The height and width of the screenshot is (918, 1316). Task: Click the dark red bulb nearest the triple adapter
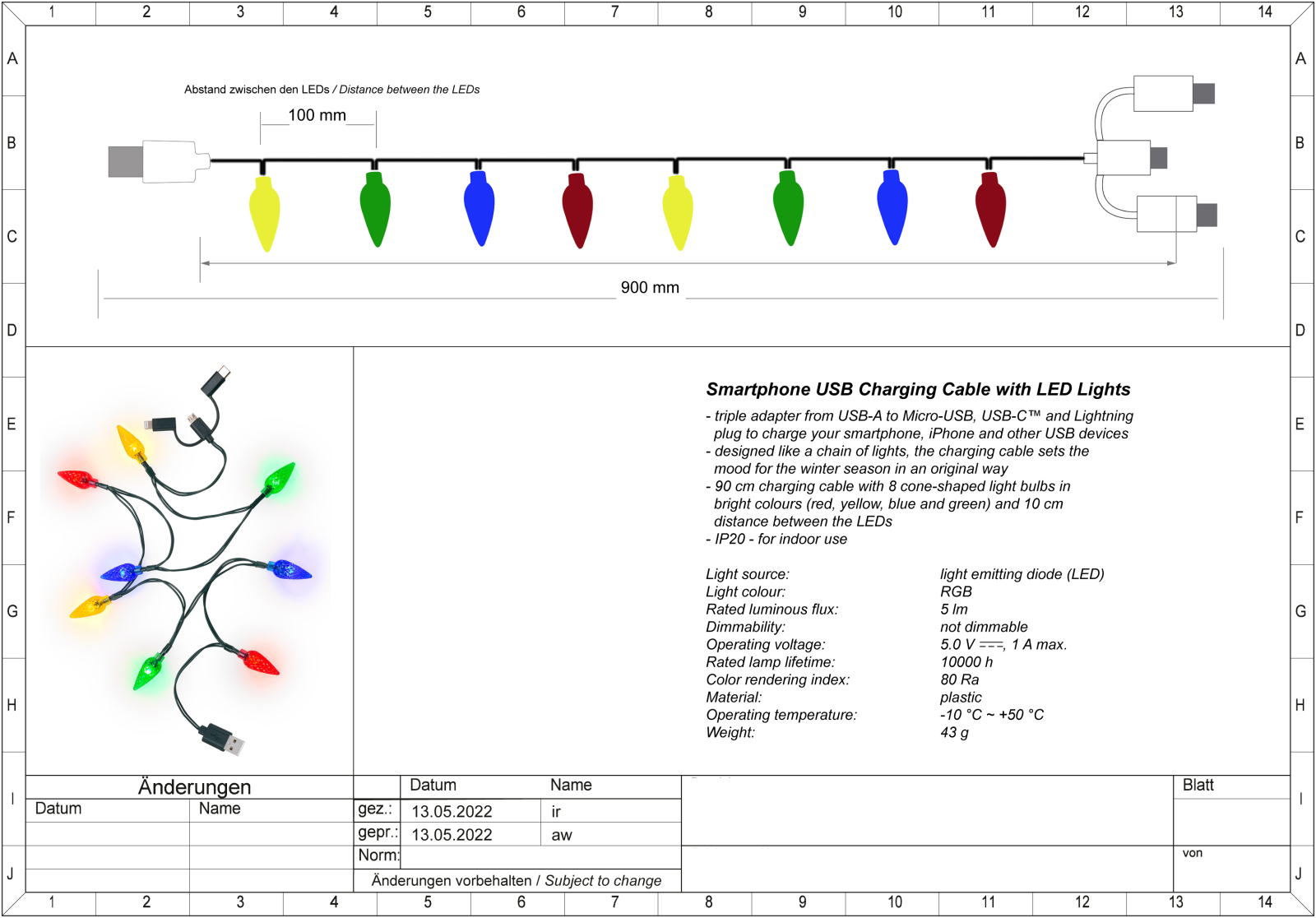click(990, 210)
